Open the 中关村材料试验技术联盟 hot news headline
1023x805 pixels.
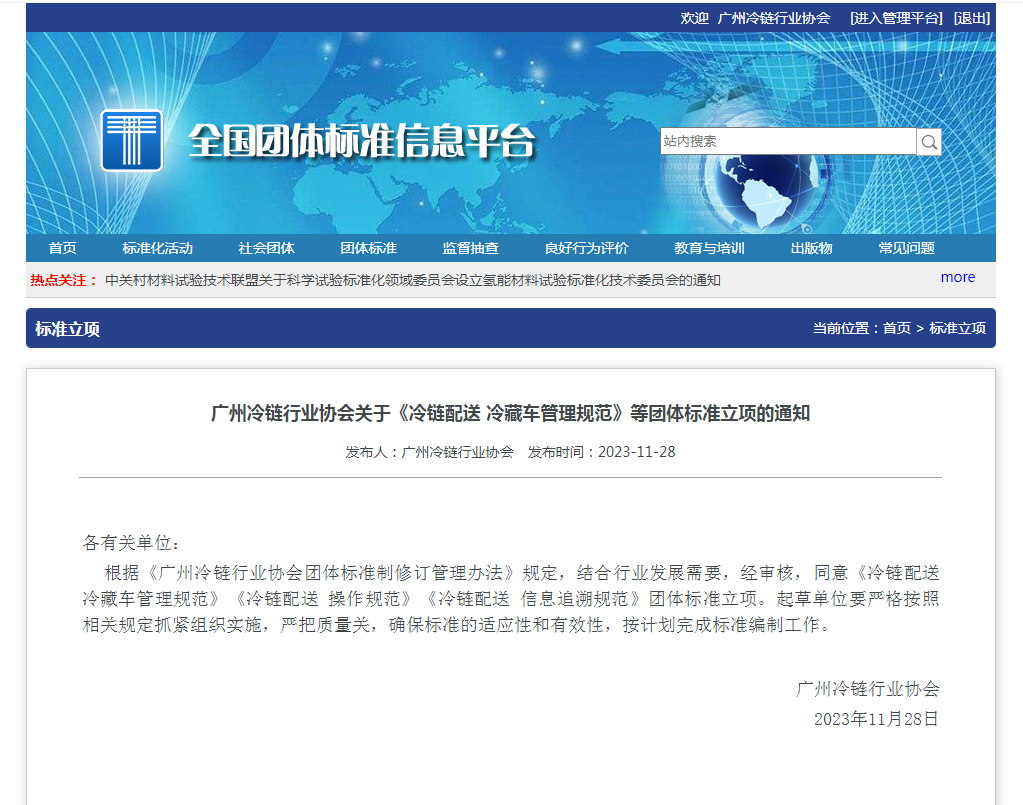[x=412, y=281]
